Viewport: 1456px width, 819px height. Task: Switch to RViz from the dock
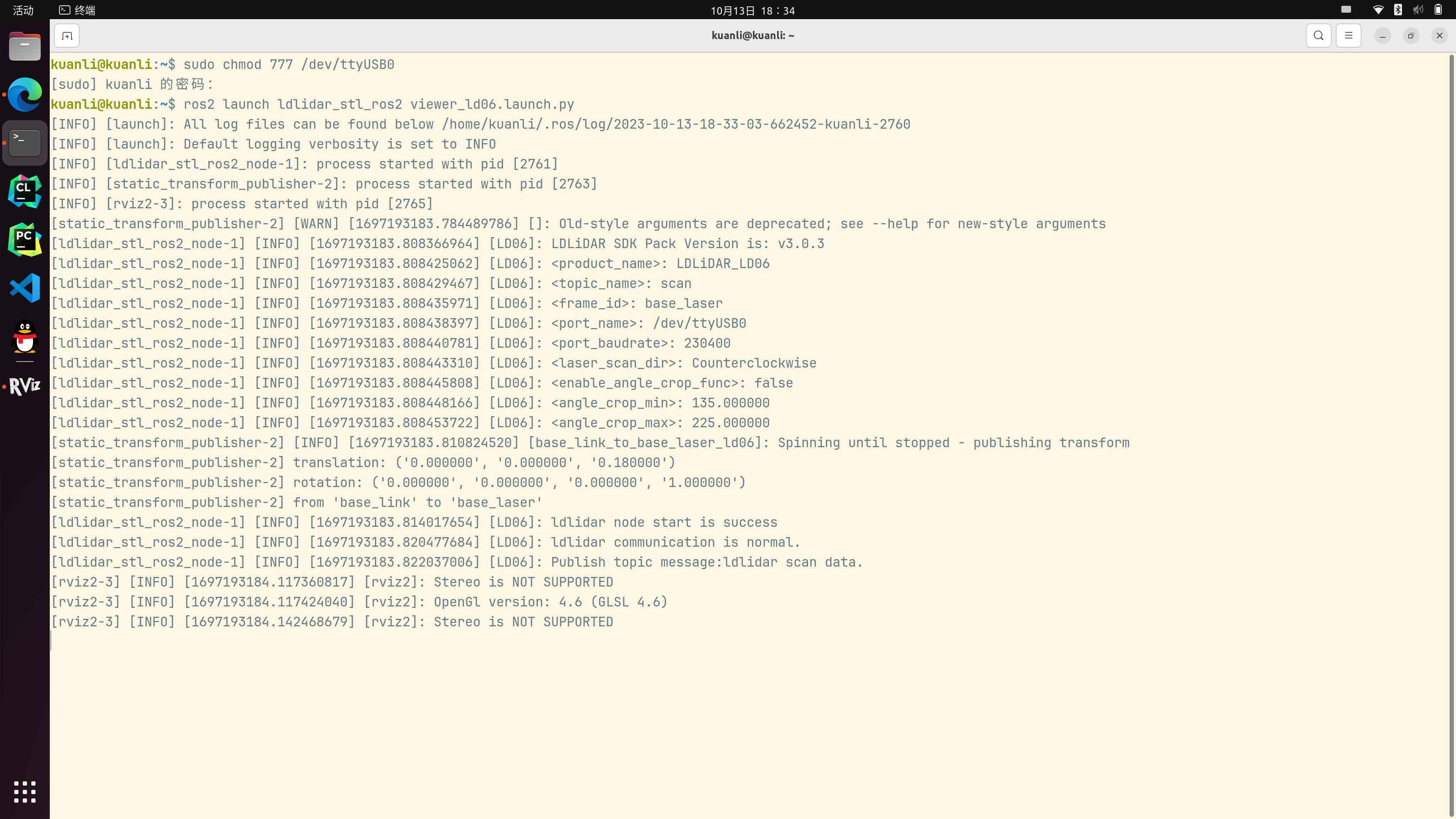click(25, 386)
